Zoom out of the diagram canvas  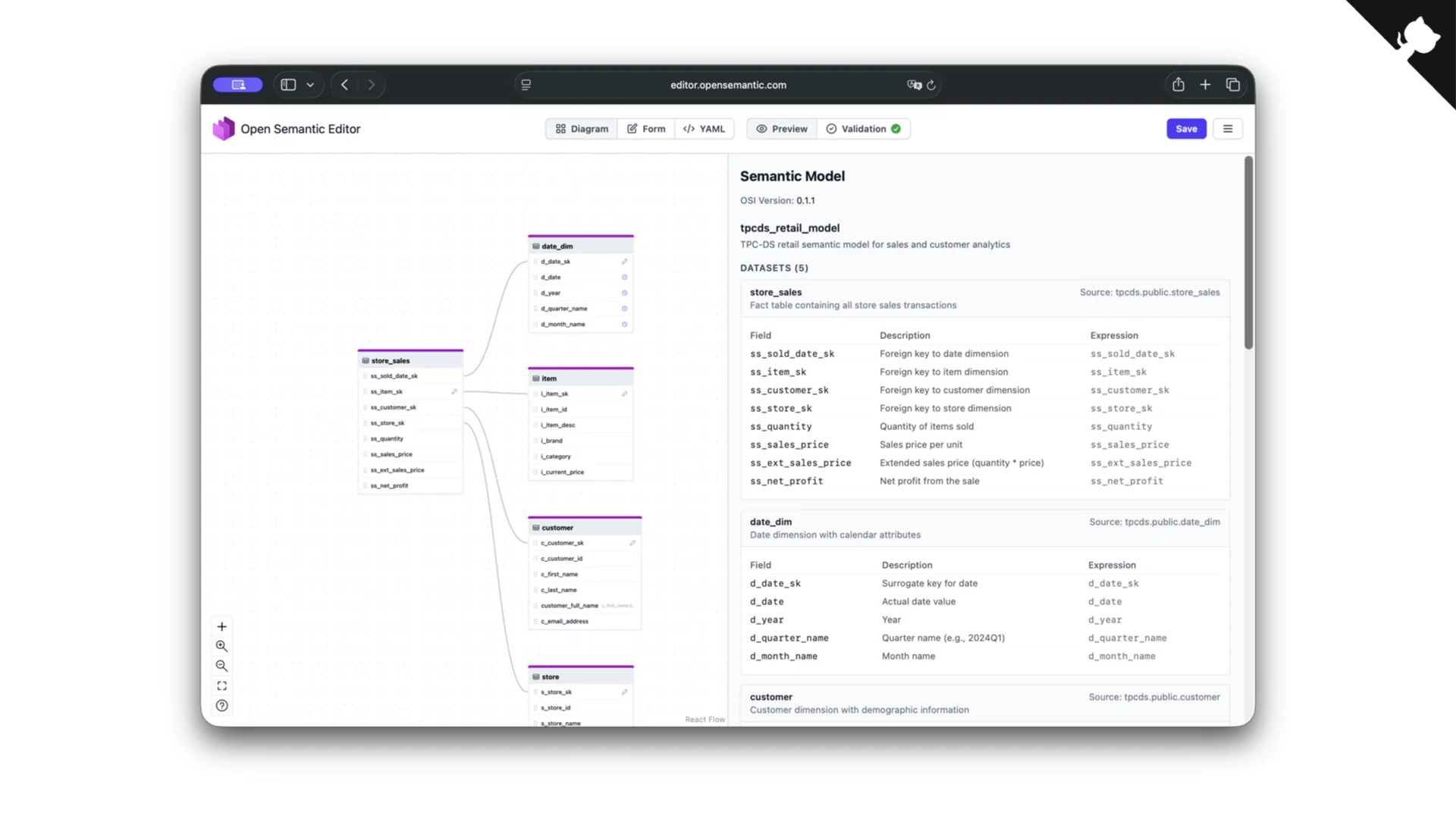click(x=221, y=666)
